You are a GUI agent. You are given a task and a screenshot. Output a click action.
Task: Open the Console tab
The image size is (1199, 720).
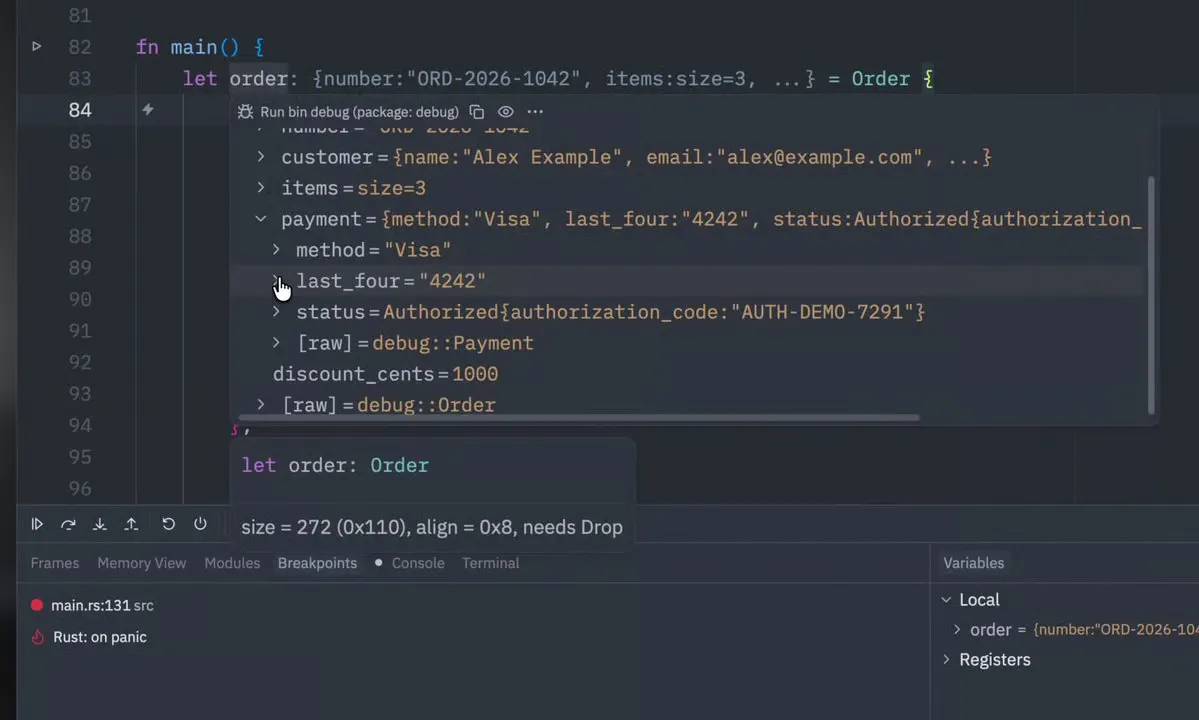(x=418, y=563)
